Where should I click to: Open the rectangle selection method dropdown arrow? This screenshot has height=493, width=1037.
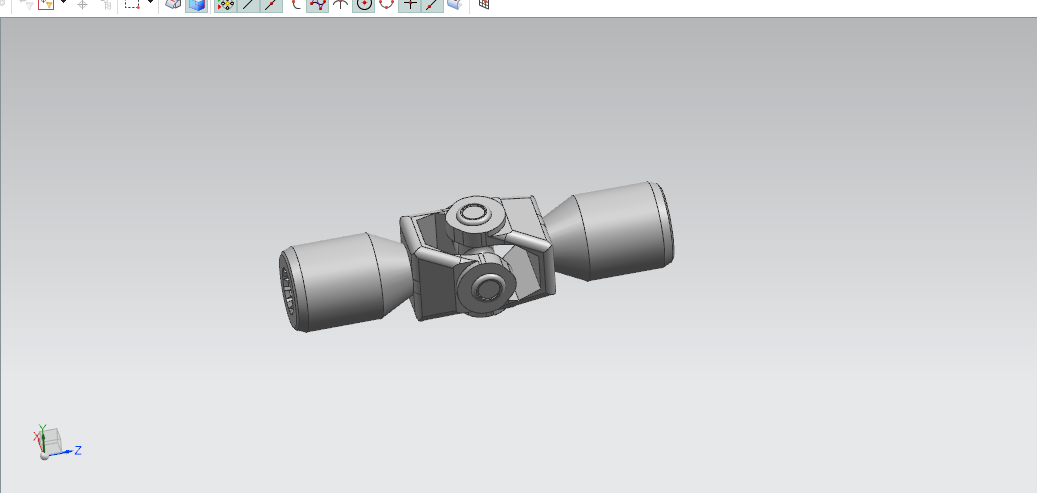coord(150,3)
